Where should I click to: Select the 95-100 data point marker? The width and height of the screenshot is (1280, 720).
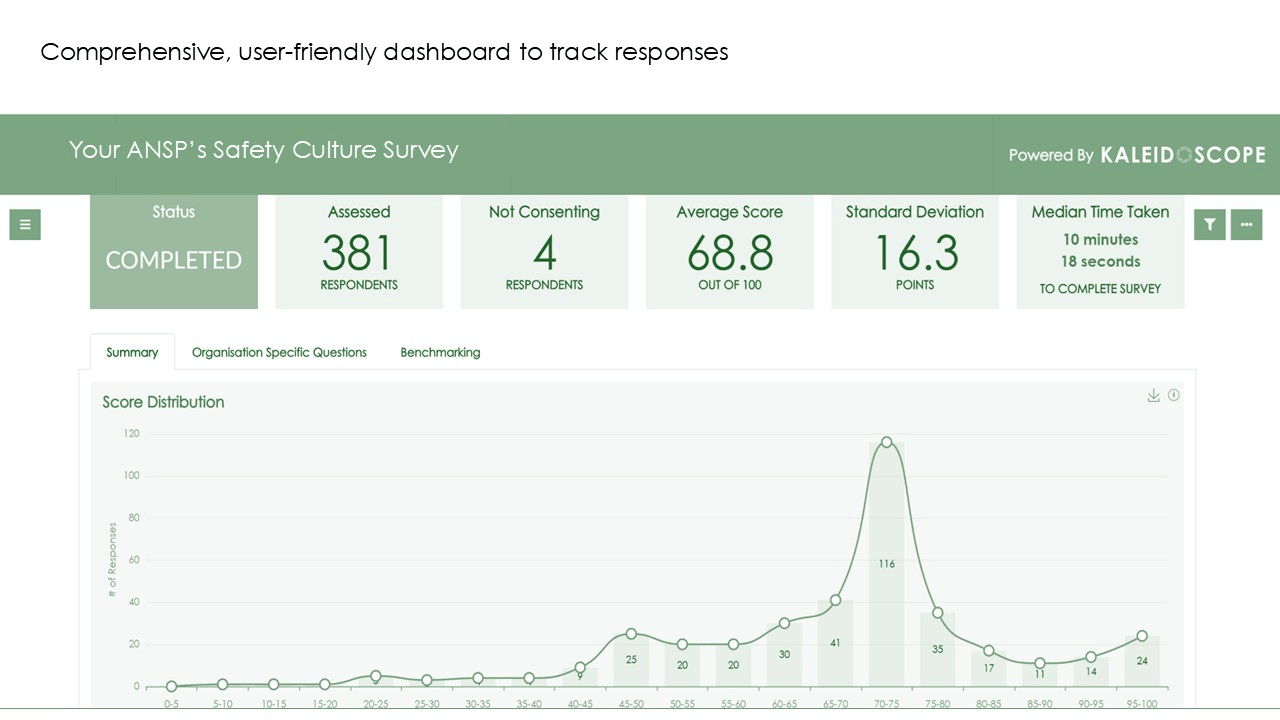(1142, 636)
